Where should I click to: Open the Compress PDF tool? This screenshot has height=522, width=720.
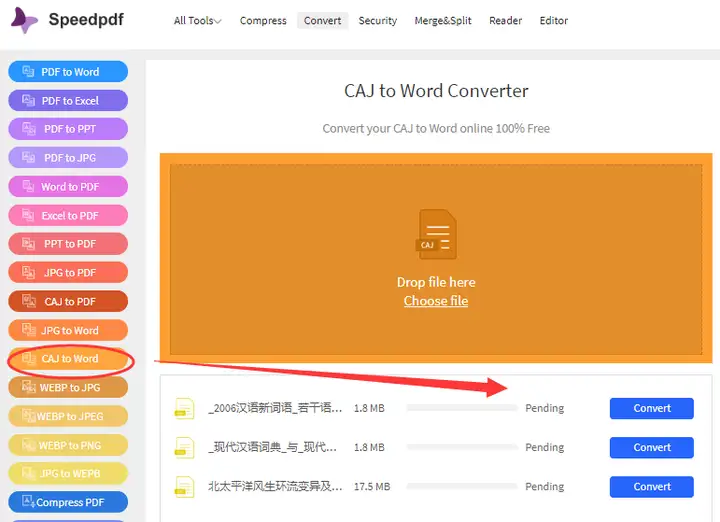pyautogui.click(x=68, y=502)
